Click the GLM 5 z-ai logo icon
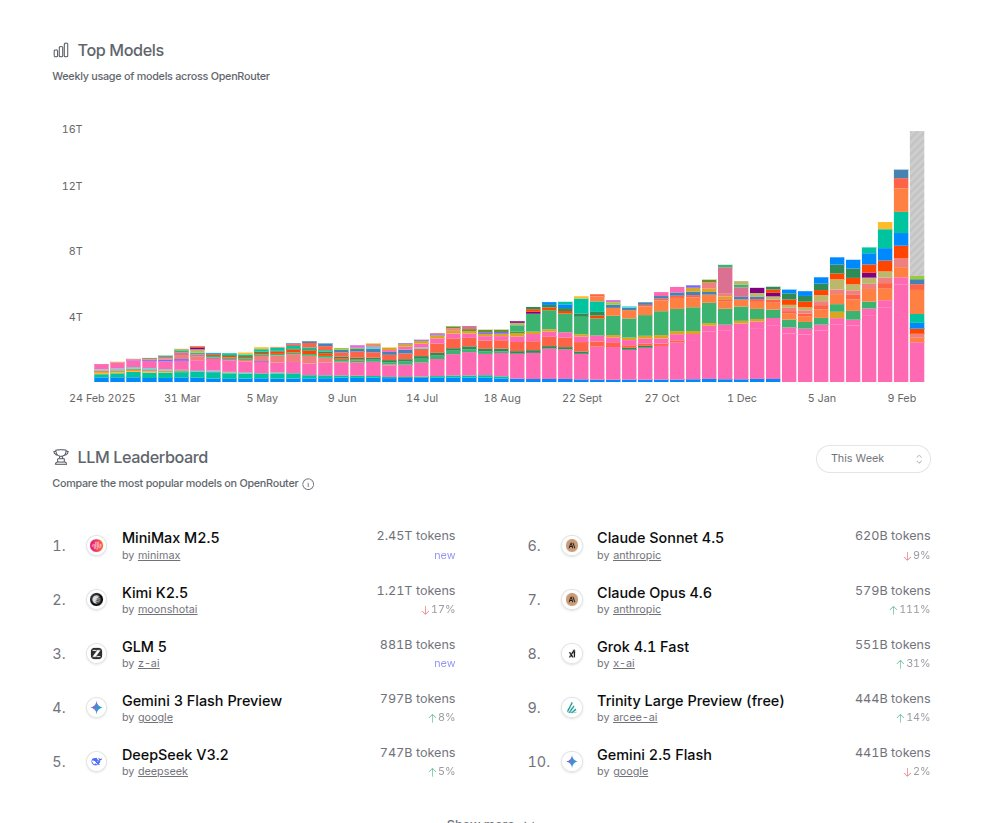This screenshot has width=991, height=823. [x=96, y=654]
